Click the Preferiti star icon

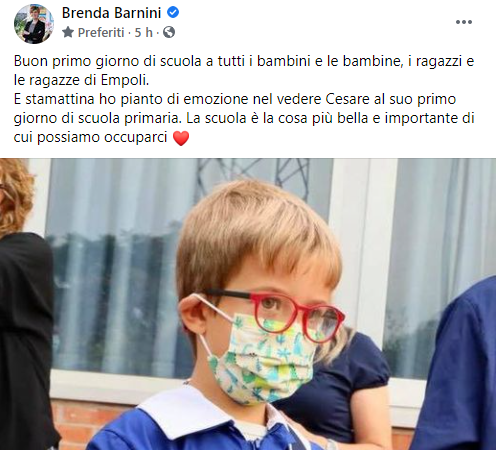(x=68, y=32)
